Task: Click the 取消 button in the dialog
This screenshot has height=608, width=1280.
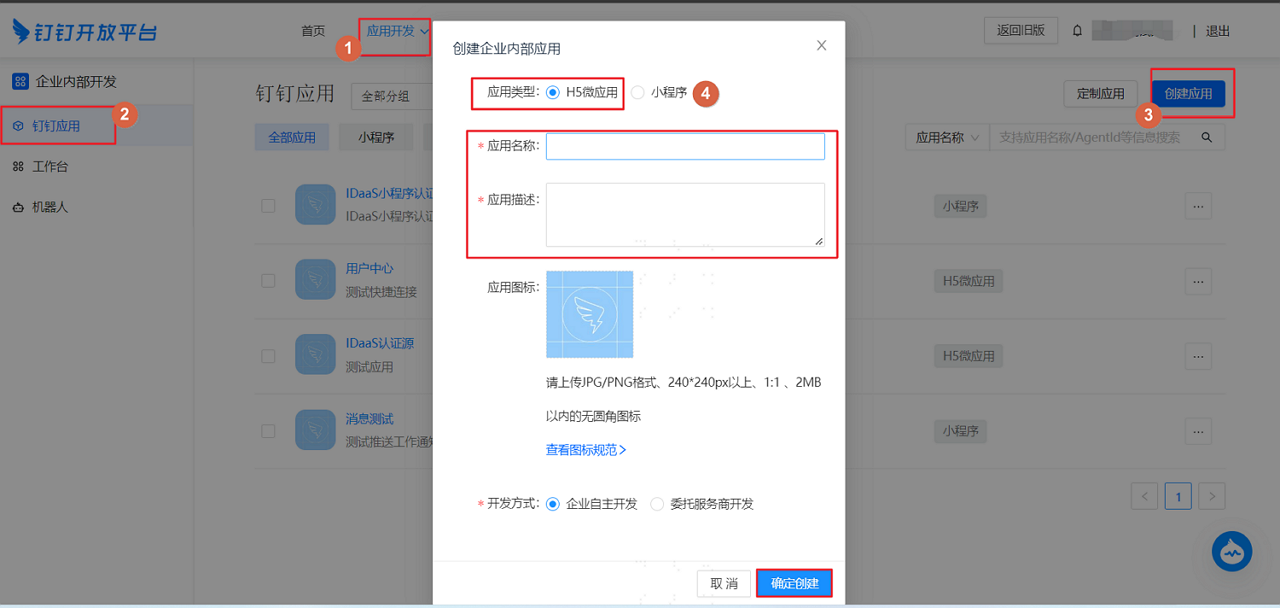Action: 724,583
